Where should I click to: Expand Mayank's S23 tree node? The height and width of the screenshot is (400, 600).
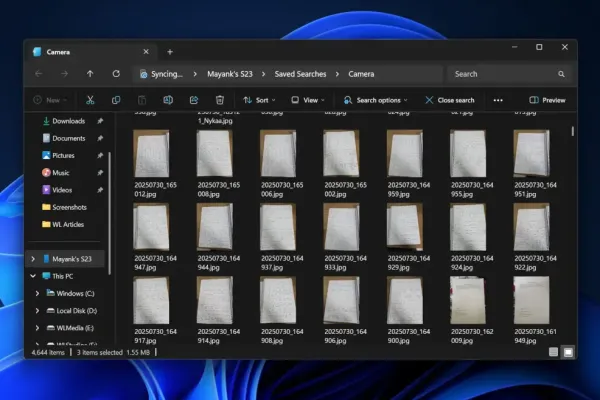pyautogui.click(x=33, y=259)
